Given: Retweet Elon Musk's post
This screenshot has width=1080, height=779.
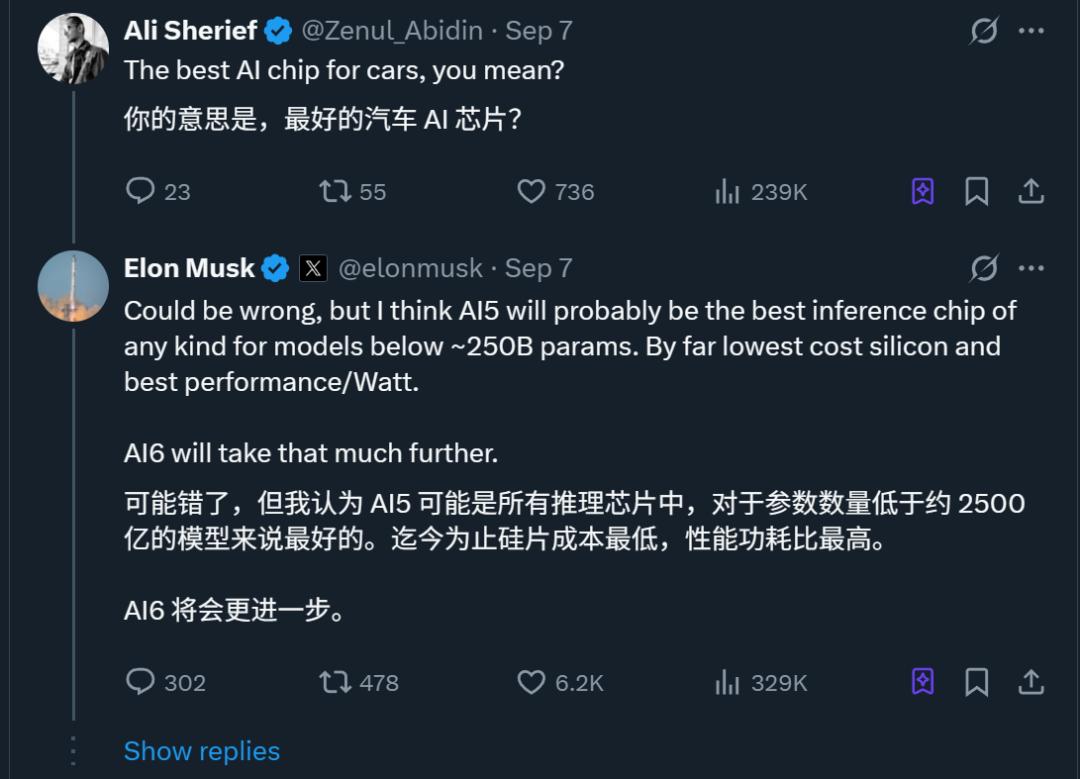Looking at the screenshot, I should coord(335,682).
